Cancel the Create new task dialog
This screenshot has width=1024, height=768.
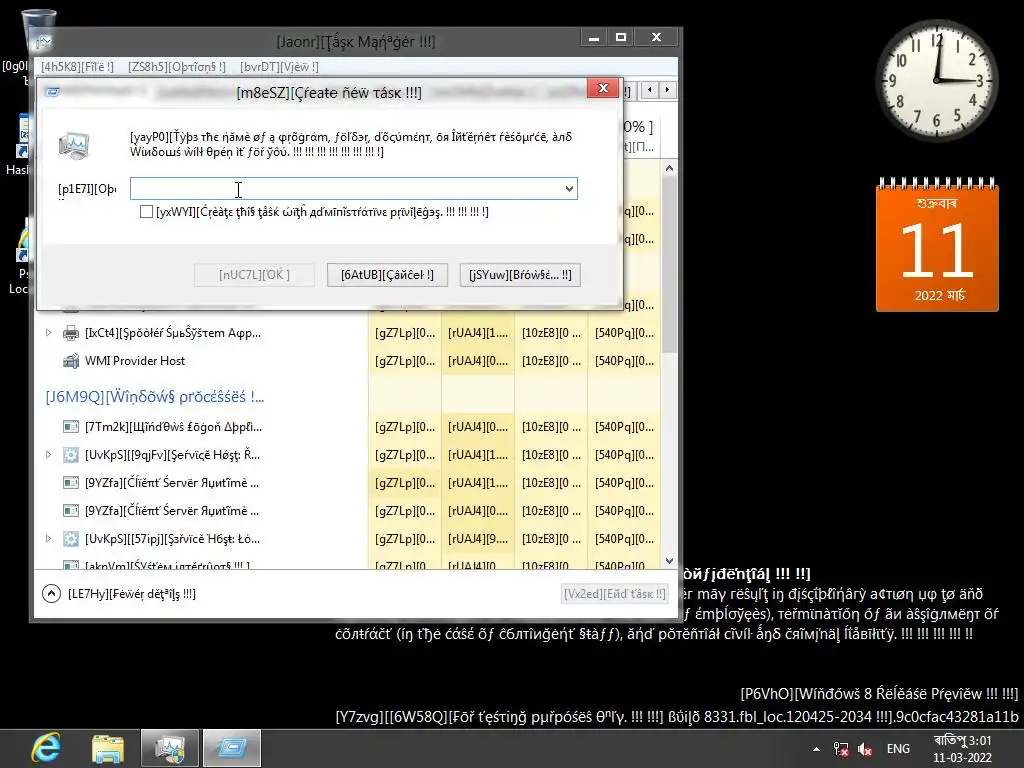387,275
